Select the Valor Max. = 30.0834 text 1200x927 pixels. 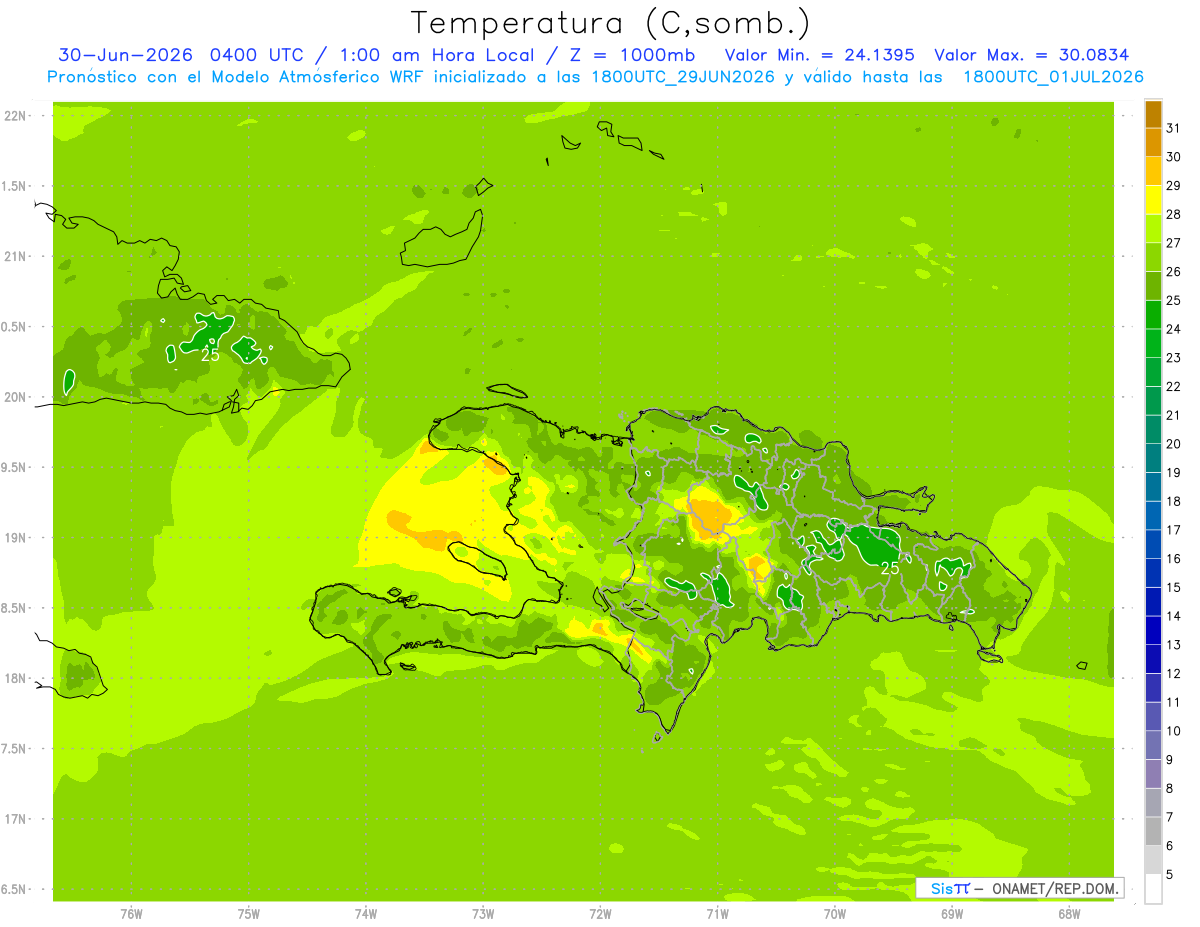[x=1030, y=55]
